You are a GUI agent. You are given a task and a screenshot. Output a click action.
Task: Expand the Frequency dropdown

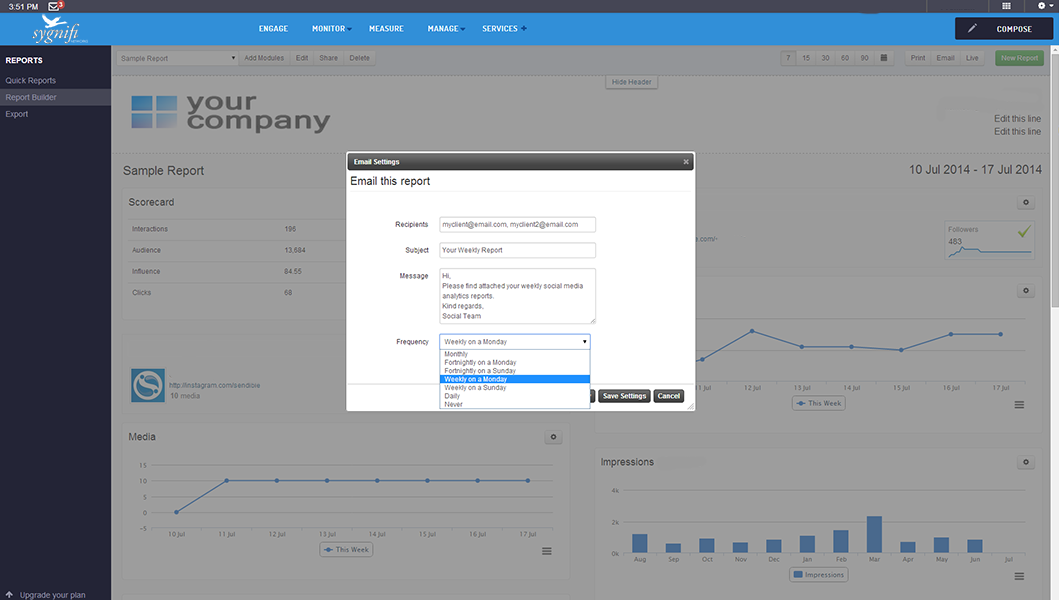515,342
